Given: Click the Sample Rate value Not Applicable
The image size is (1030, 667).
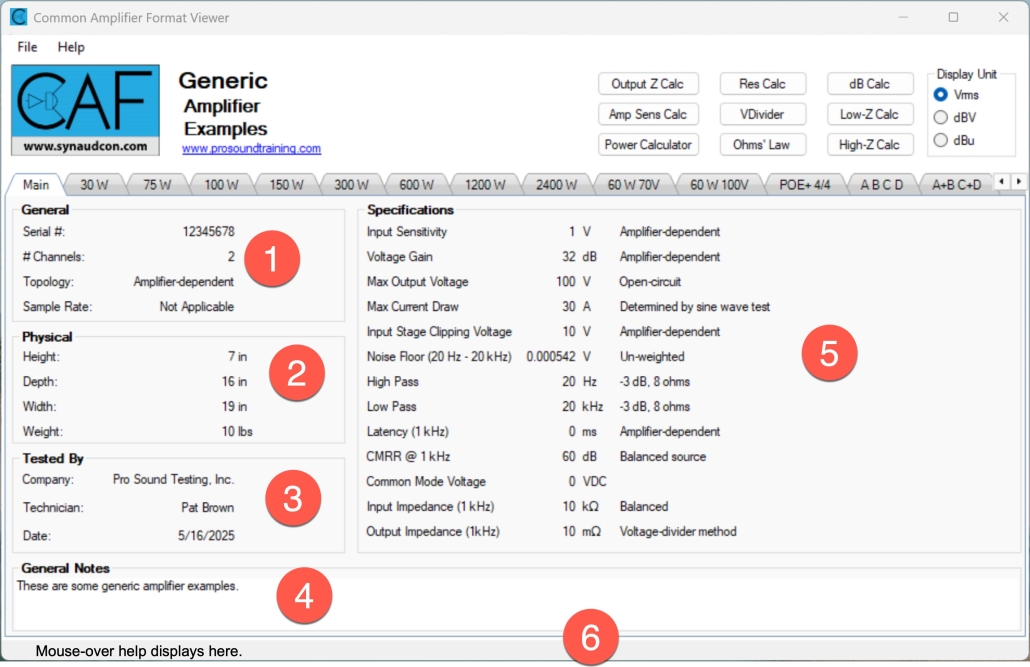Looking at the screenshot, I should click(196, 307).
